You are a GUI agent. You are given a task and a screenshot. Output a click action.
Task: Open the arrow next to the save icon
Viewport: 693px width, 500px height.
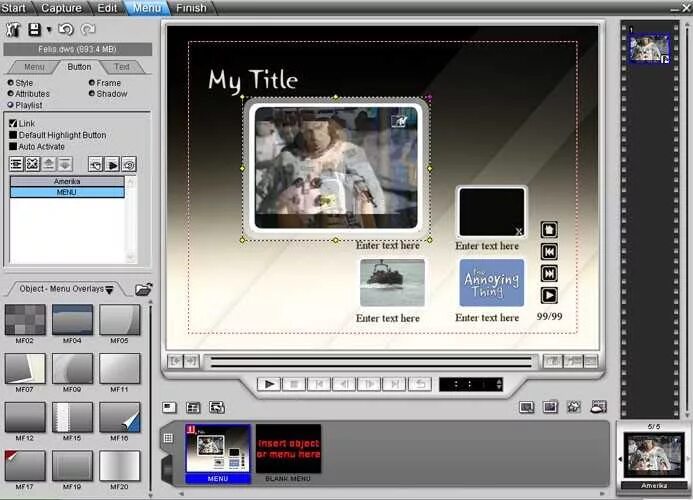(x=49, y=30)
